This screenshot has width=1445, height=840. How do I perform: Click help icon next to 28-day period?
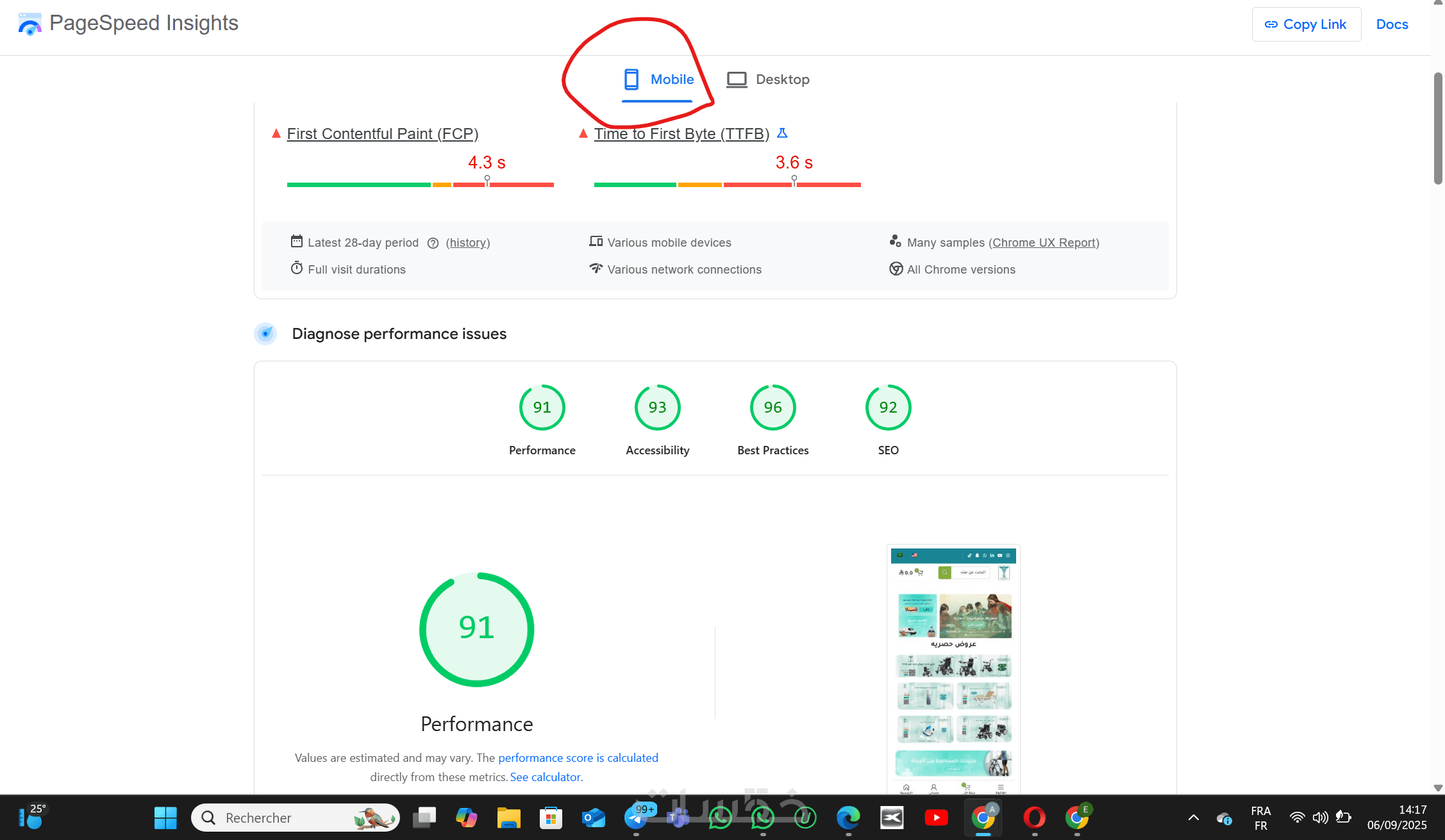433,243
